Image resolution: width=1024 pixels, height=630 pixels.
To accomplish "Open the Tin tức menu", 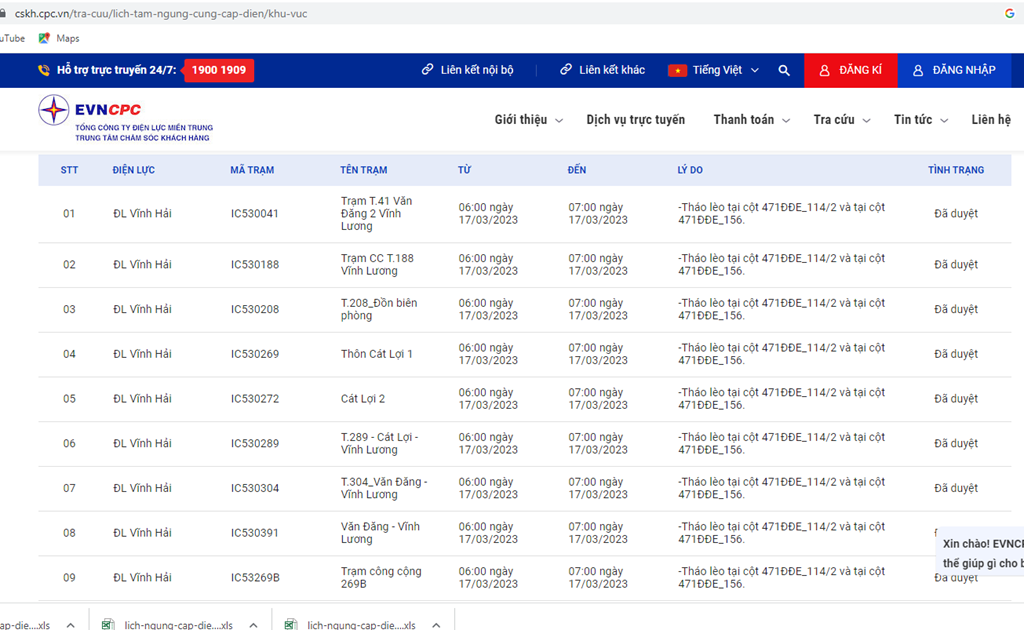I will [913, 120].
